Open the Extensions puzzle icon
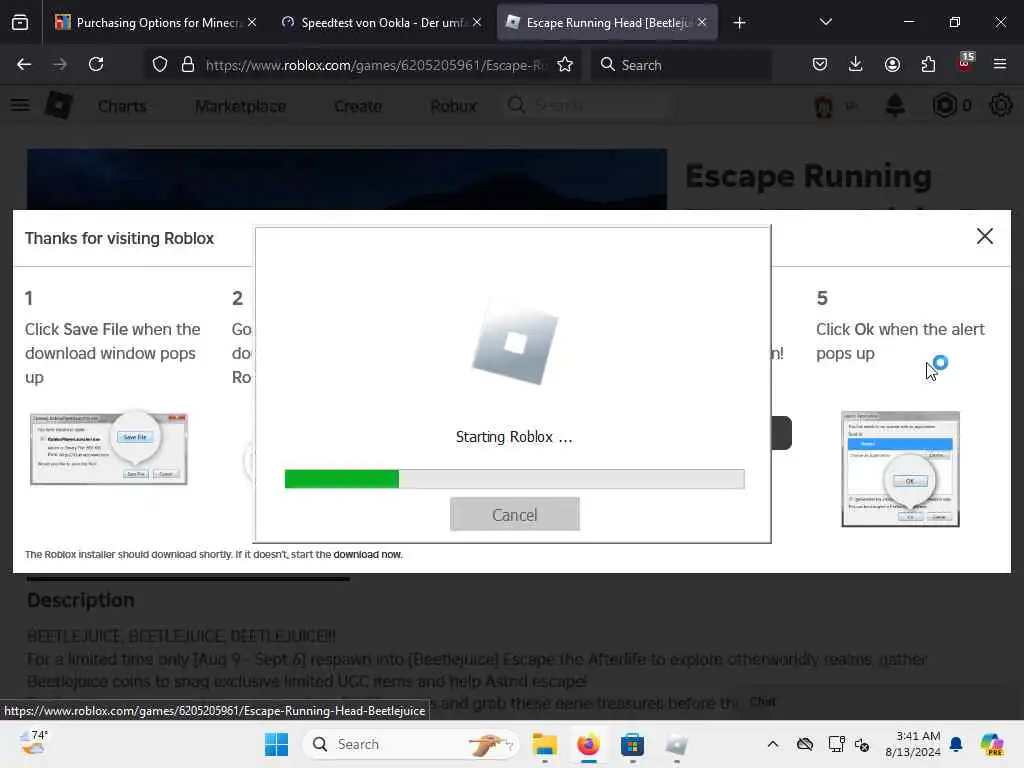 (928, 64)
